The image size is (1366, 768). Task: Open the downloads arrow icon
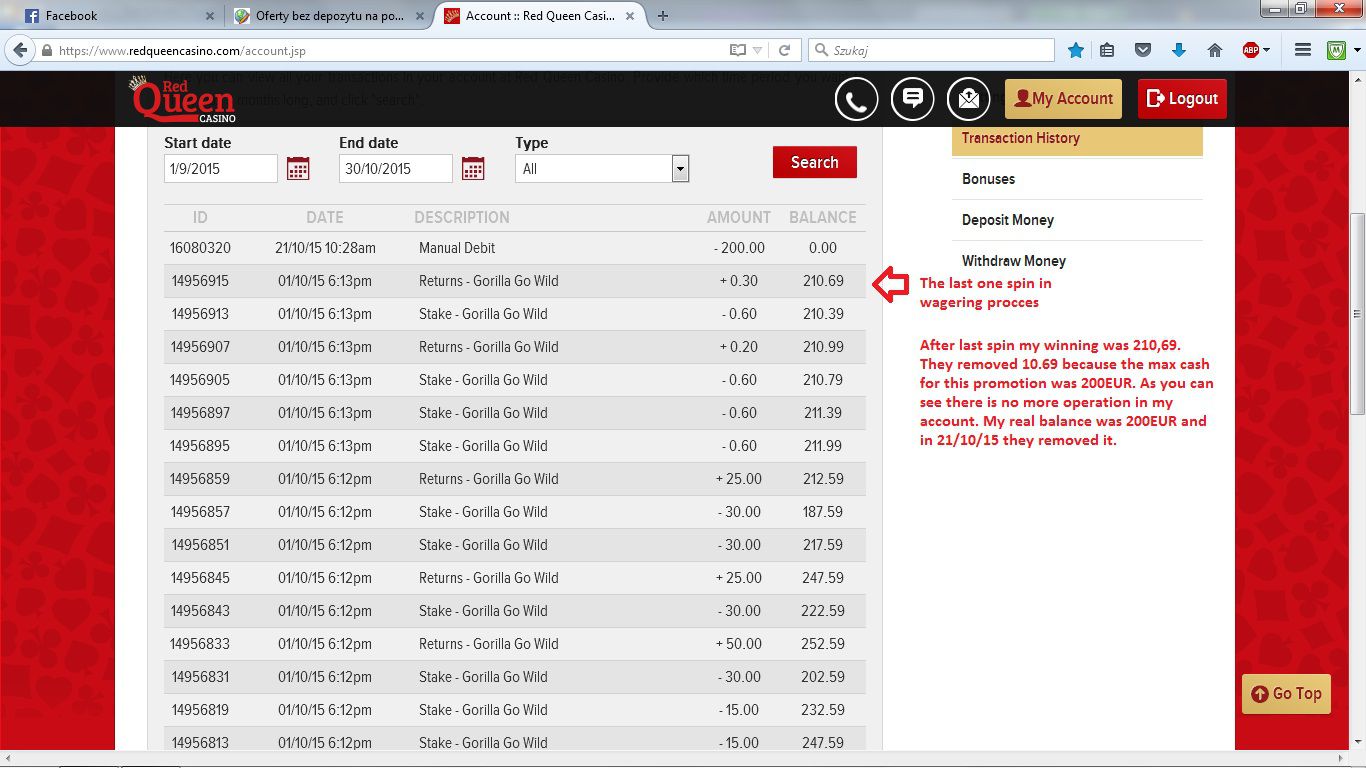[1178, 50]
